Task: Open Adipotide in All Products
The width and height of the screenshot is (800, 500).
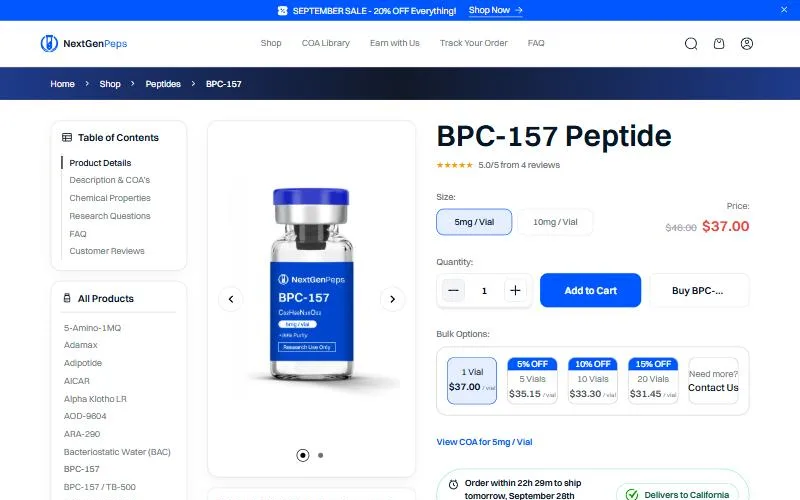Action: (83, 363)
